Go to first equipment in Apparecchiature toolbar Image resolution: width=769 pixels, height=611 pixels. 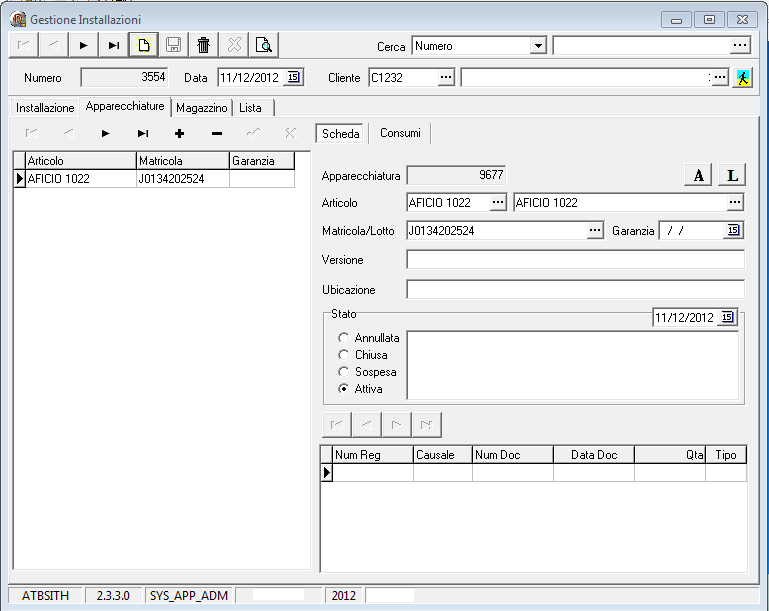tap(31, 133)
